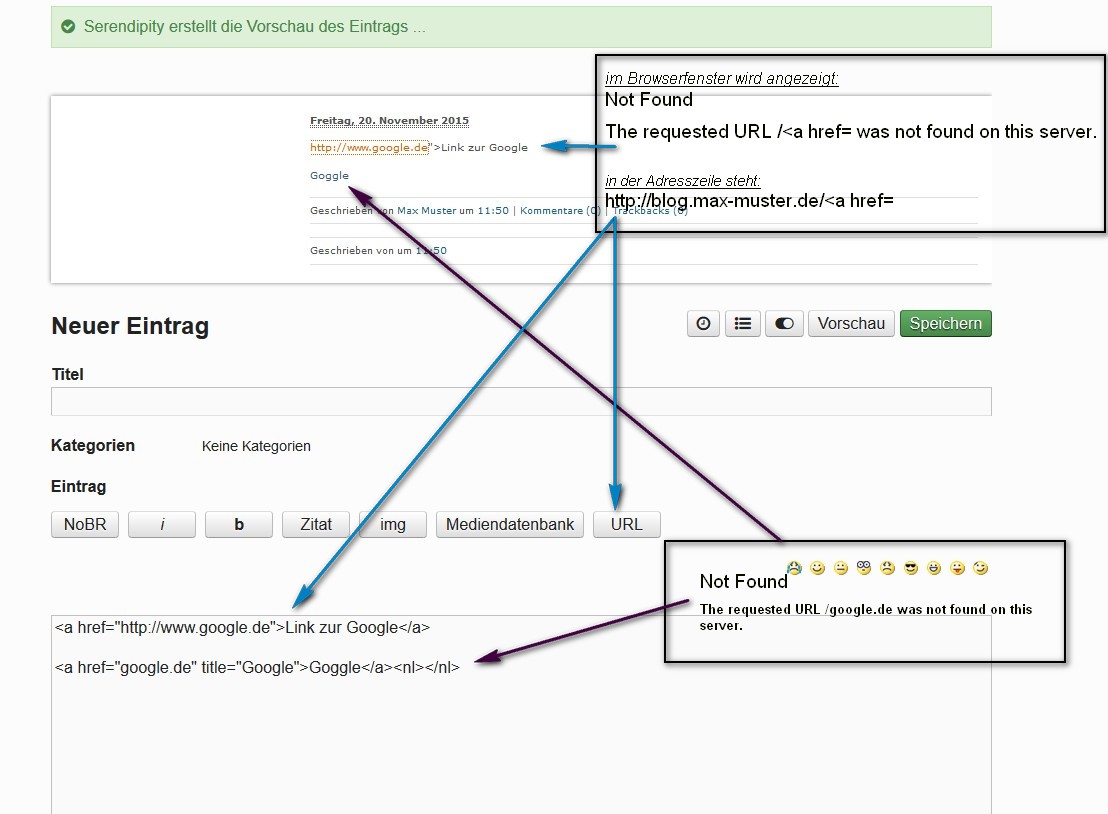The height and width of the screenshot is (814, 1108).
Task: Insert the wide-eyed surprised emoticon
Action: coord(864,568)
